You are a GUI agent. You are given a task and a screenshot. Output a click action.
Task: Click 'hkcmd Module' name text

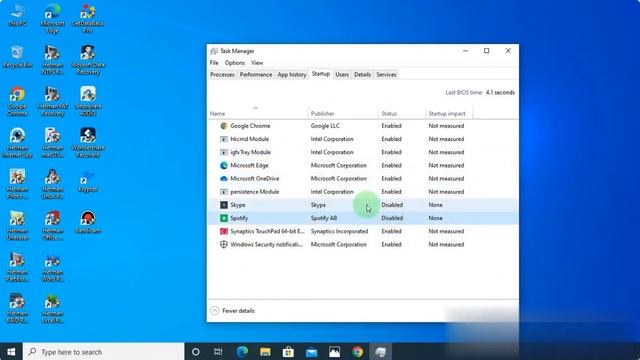249,139
